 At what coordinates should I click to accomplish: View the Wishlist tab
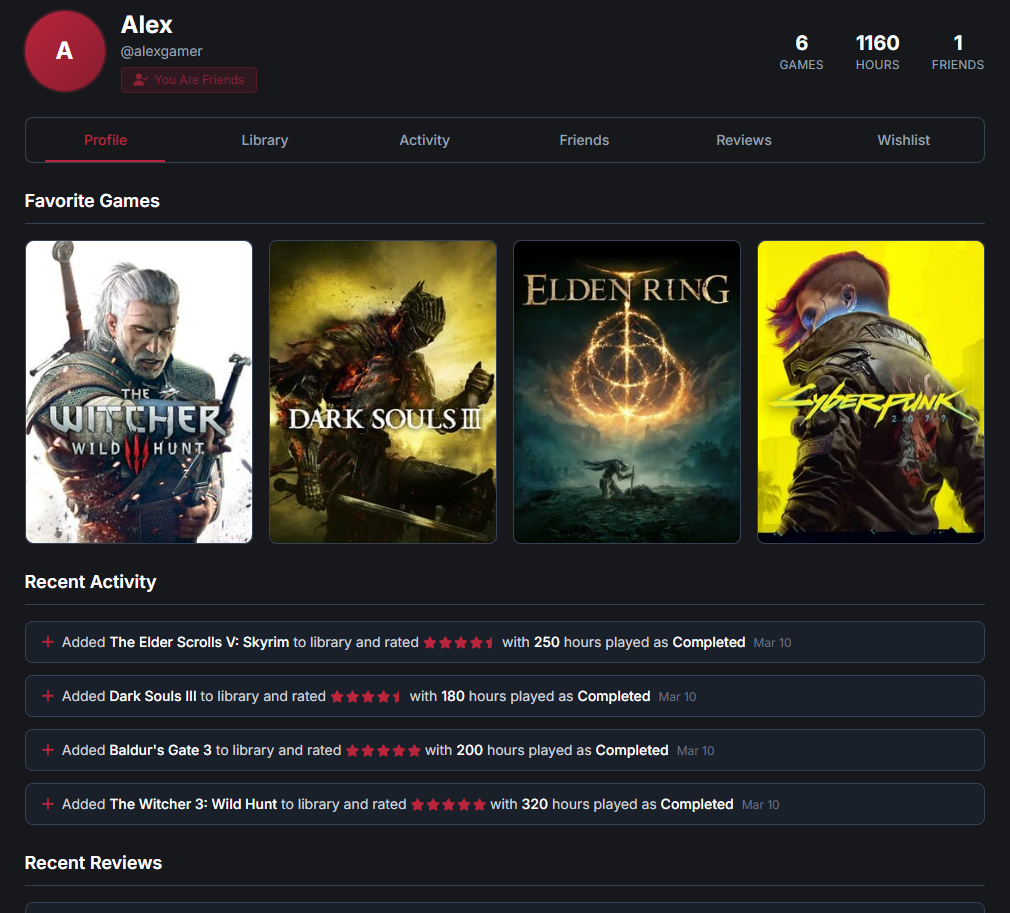[x=904, y=140]
